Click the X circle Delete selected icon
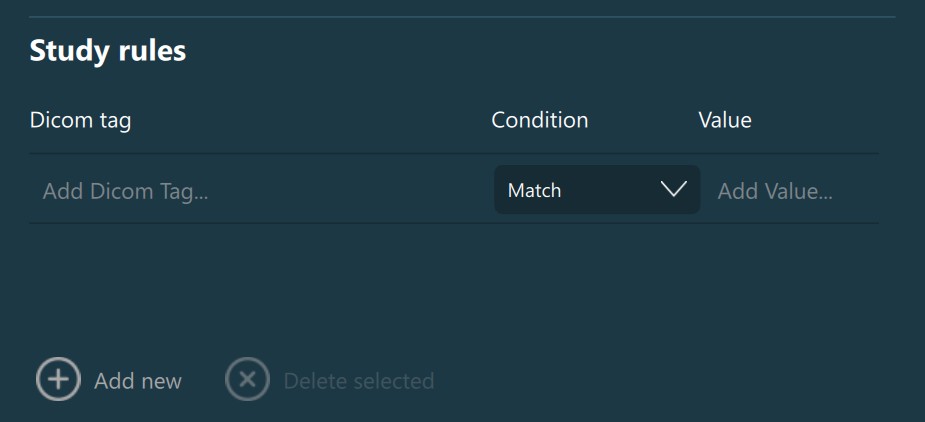 pos(247,380)
